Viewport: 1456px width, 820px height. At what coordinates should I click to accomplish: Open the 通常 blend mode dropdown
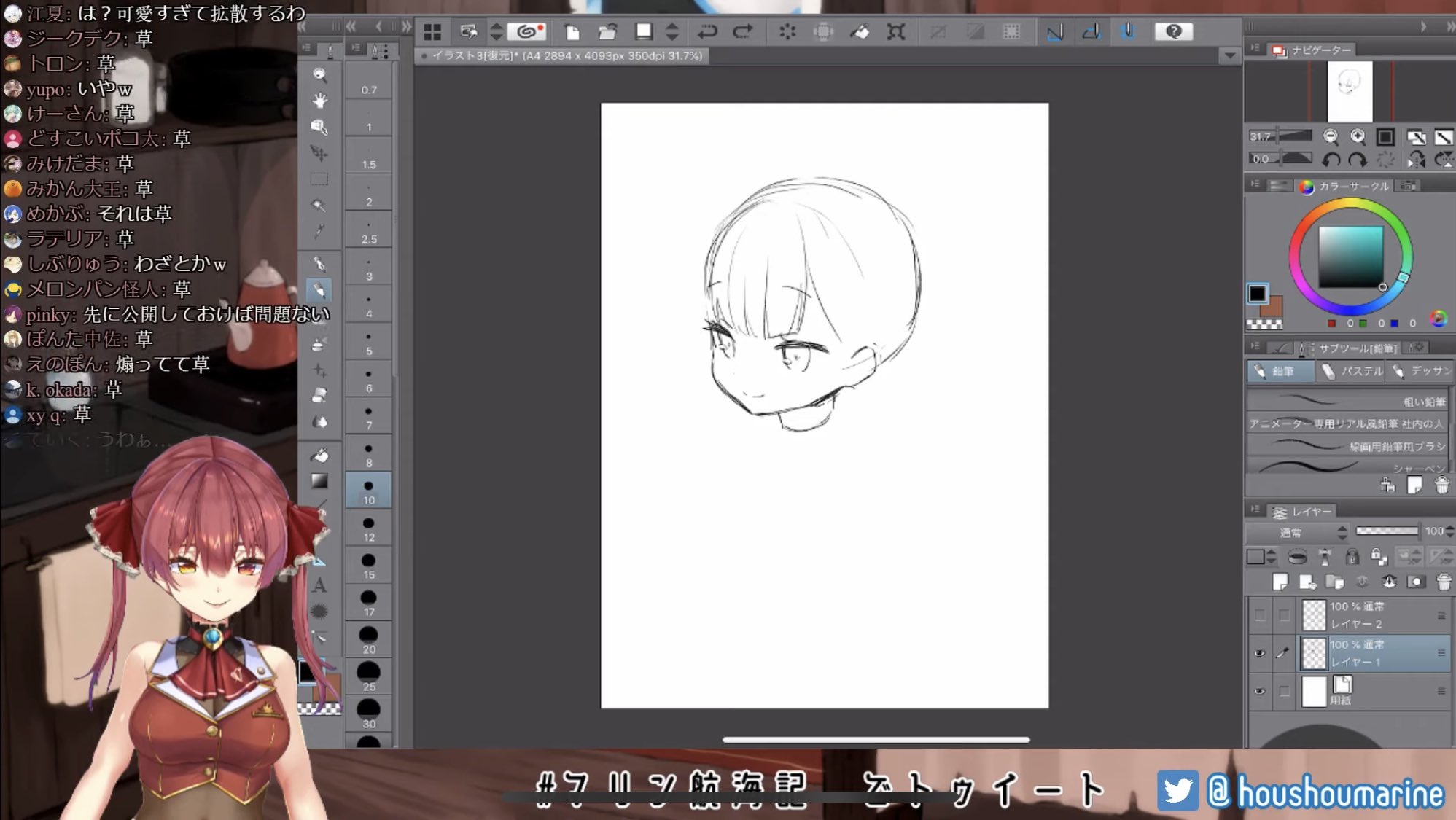tap(1297, 533)
